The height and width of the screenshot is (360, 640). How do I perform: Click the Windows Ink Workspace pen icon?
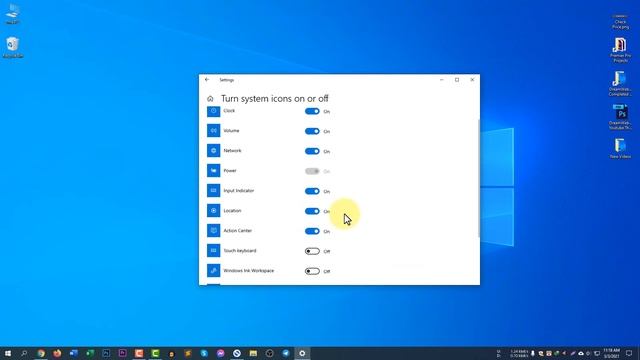[x=213, y=271]
